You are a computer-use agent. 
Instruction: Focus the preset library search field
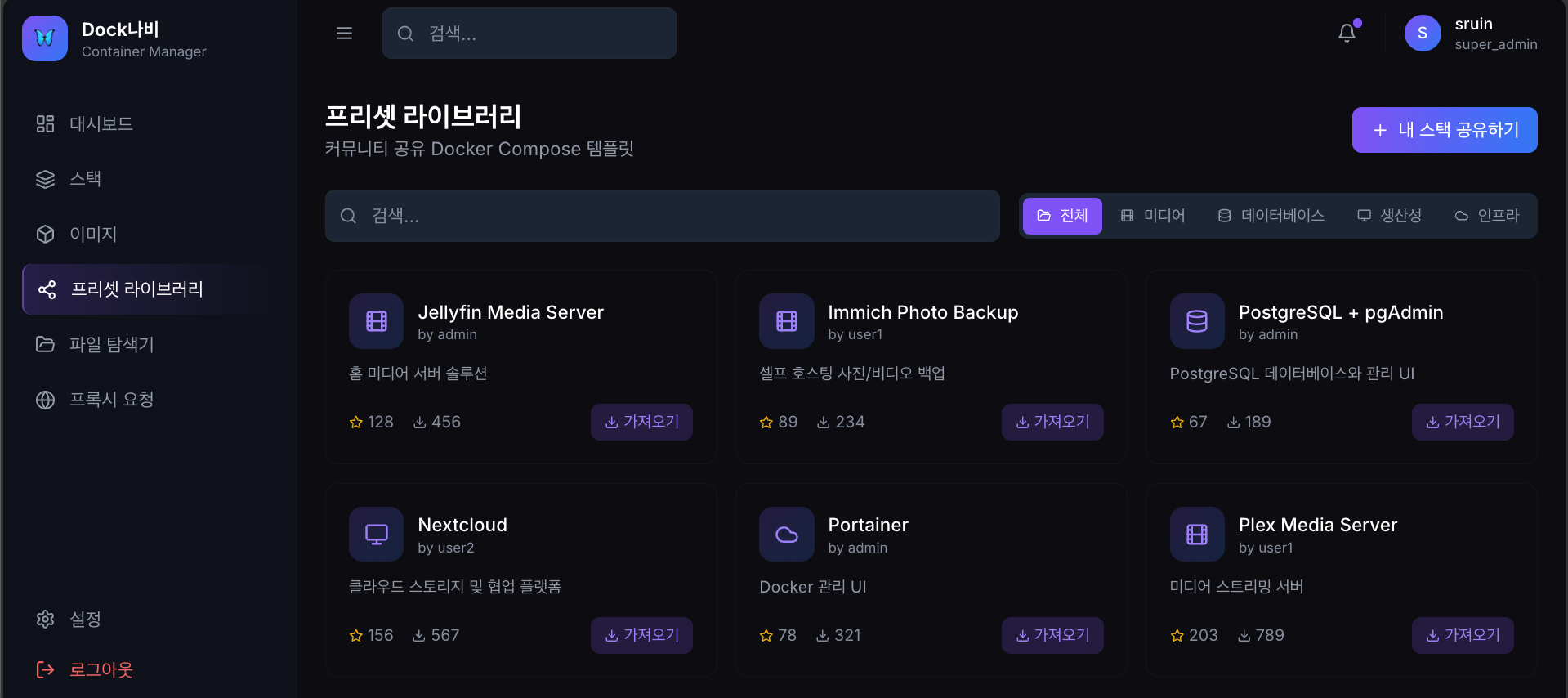(x=662, y=216)
